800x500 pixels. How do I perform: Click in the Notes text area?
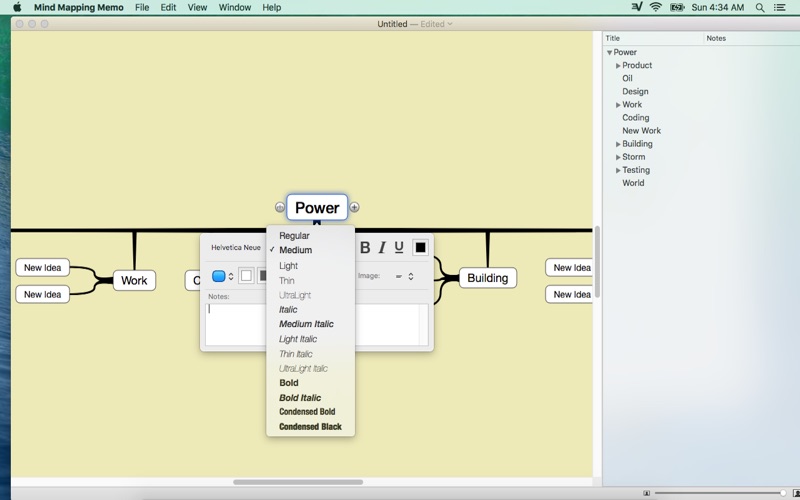pyautogui.click(x=316, y=325)
